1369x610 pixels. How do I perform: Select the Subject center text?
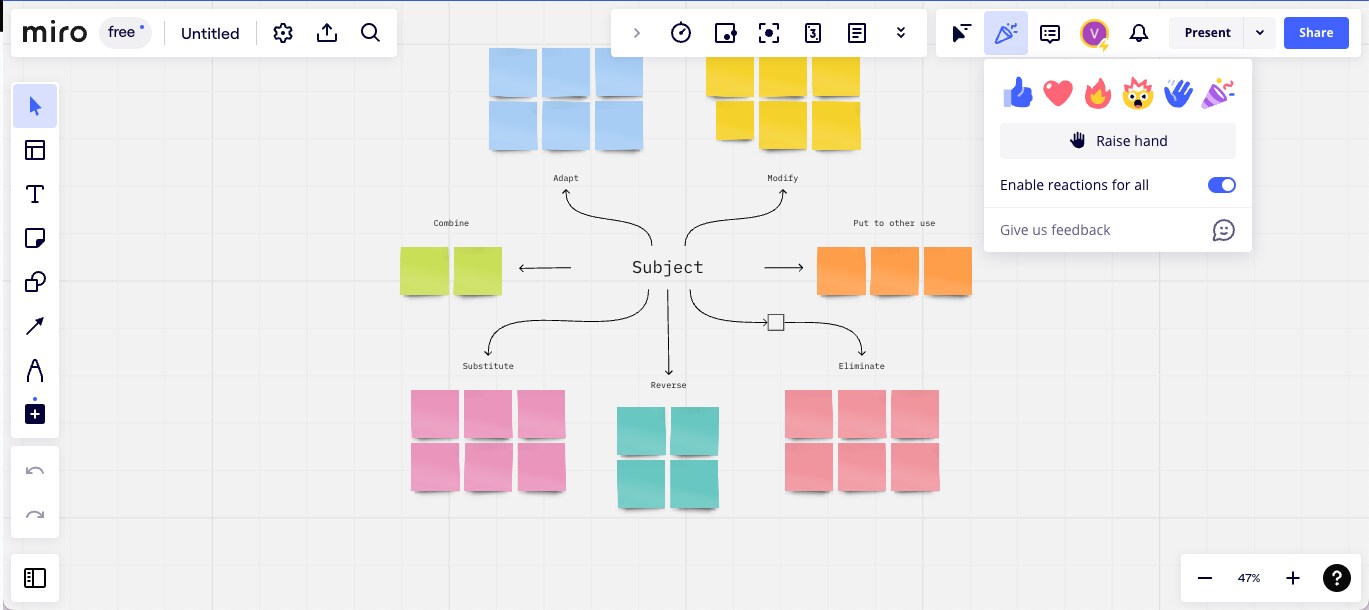[668, 267]
